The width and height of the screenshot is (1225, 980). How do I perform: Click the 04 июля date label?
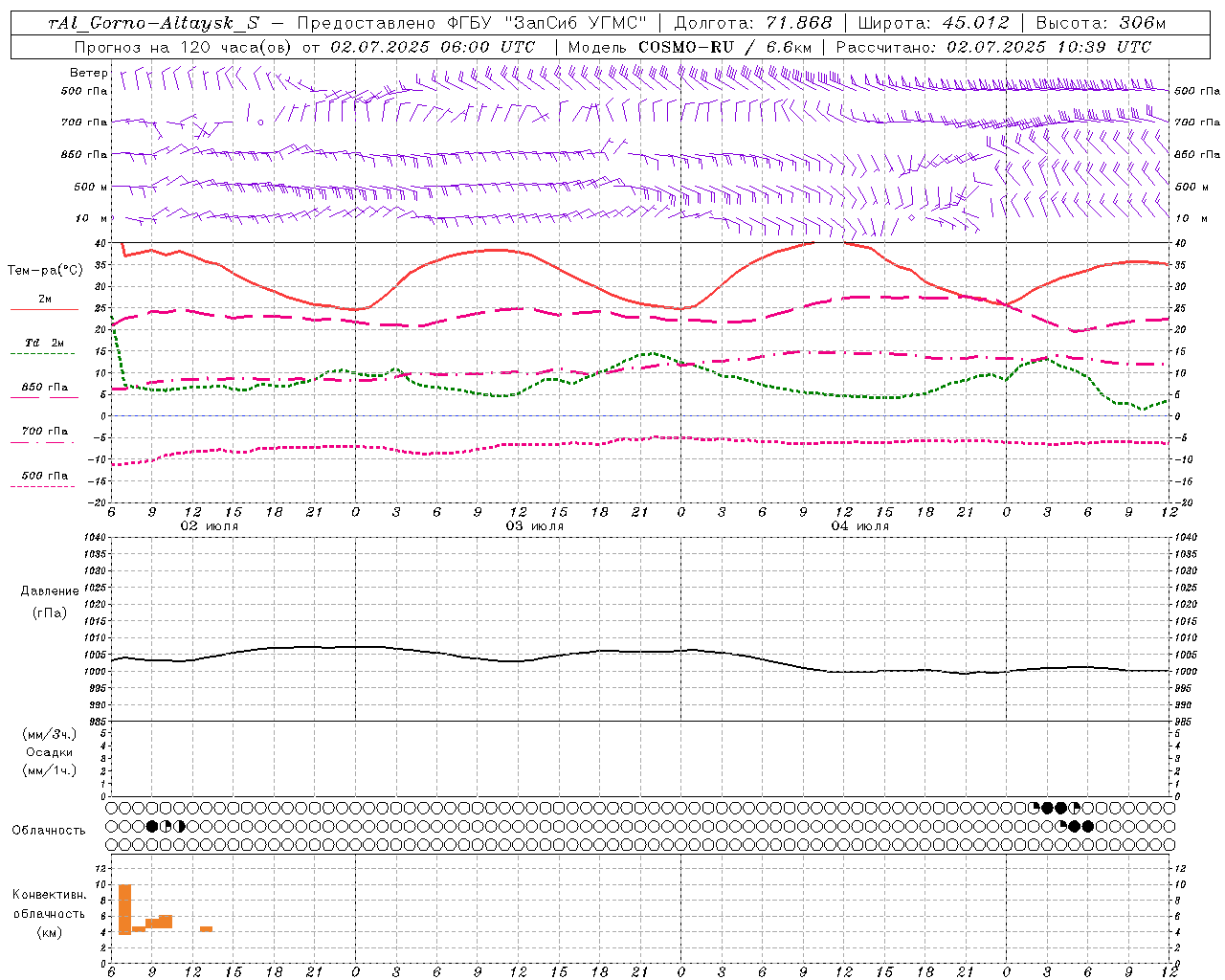click(x=860, y=526)
